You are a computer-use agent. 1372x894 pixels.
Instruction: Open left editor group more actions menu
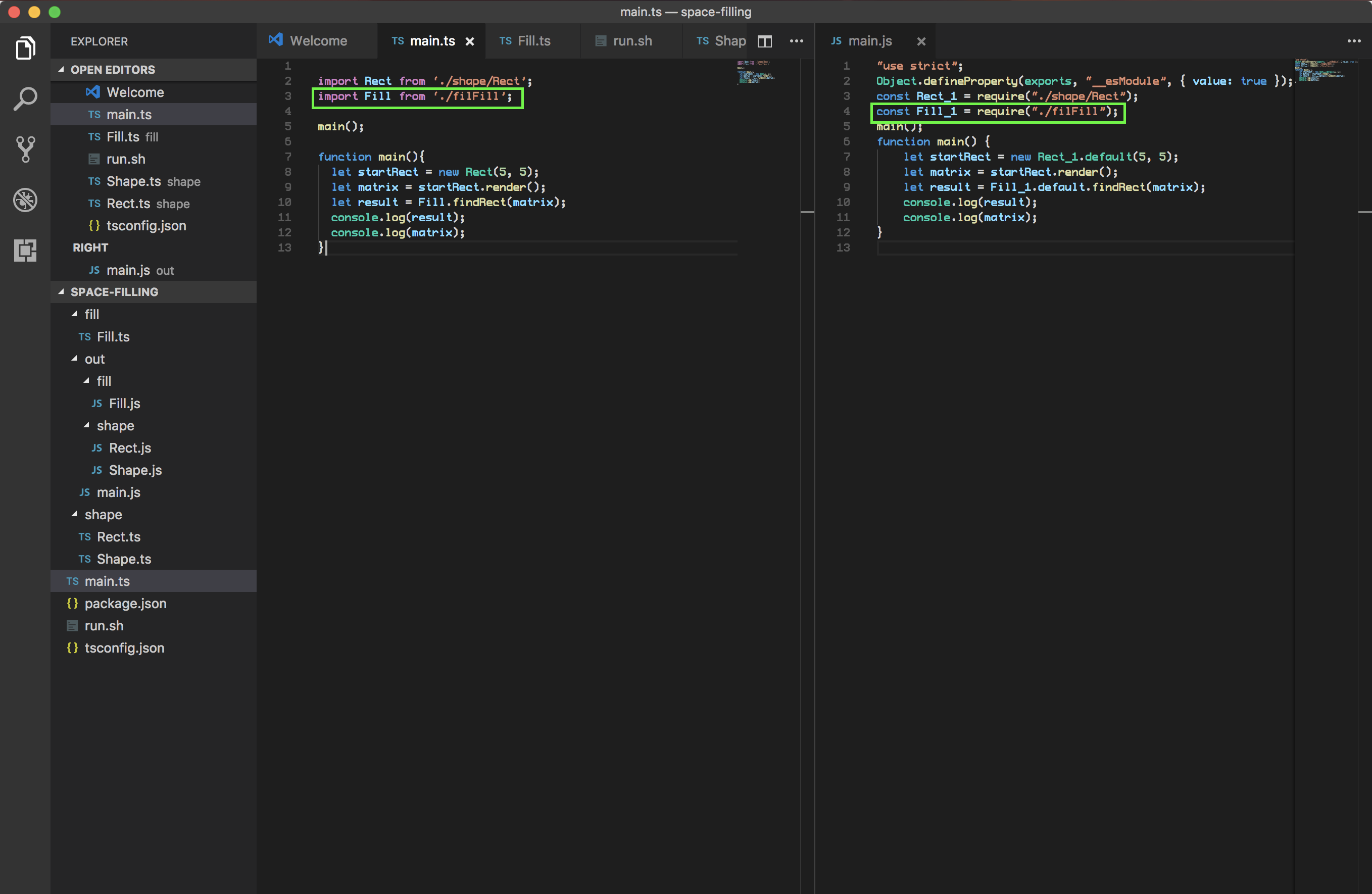tap(796, 41)
